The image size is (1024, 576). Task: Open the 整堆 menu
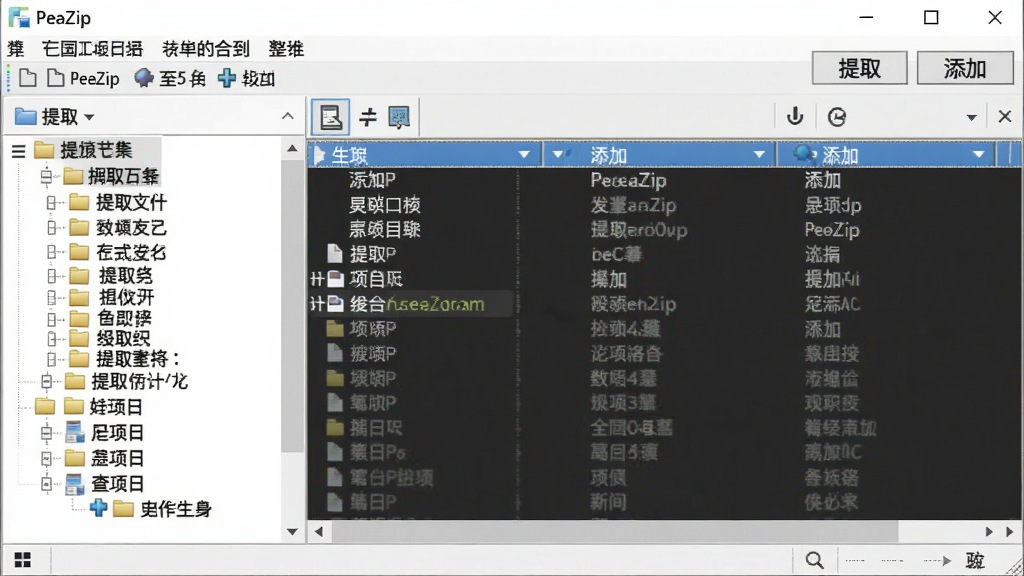pos(286,49)
